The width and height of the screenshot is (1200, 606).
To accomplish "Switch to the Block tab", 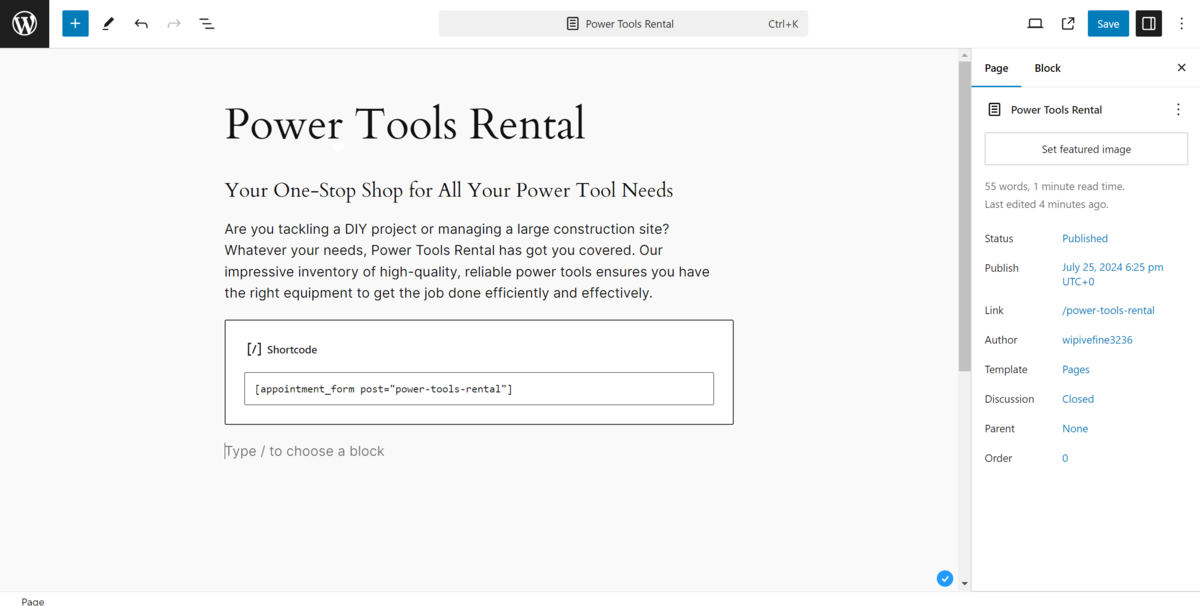I will click(x=1047, y=68).
